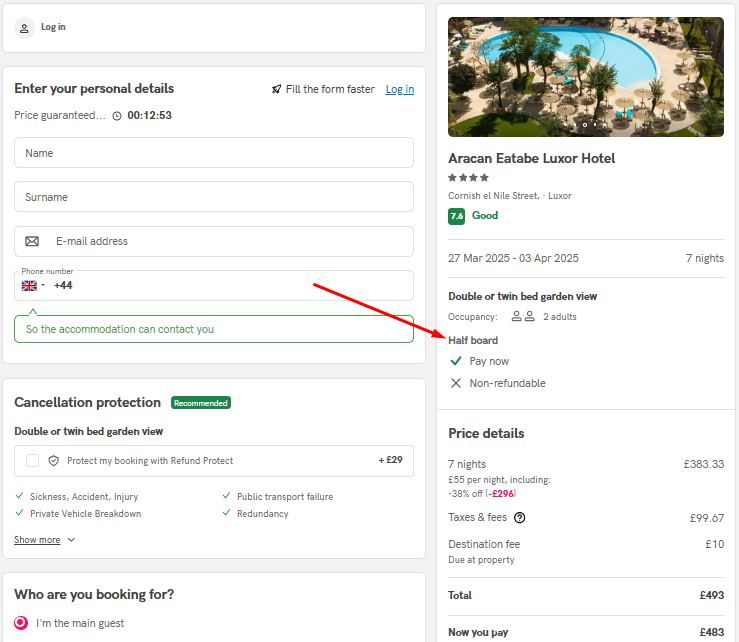The height and width of the screenshot is (642, 739).
Task: Click the user avatar icon beside Log in
Action: pyautogui.click(x=24, y=28)
